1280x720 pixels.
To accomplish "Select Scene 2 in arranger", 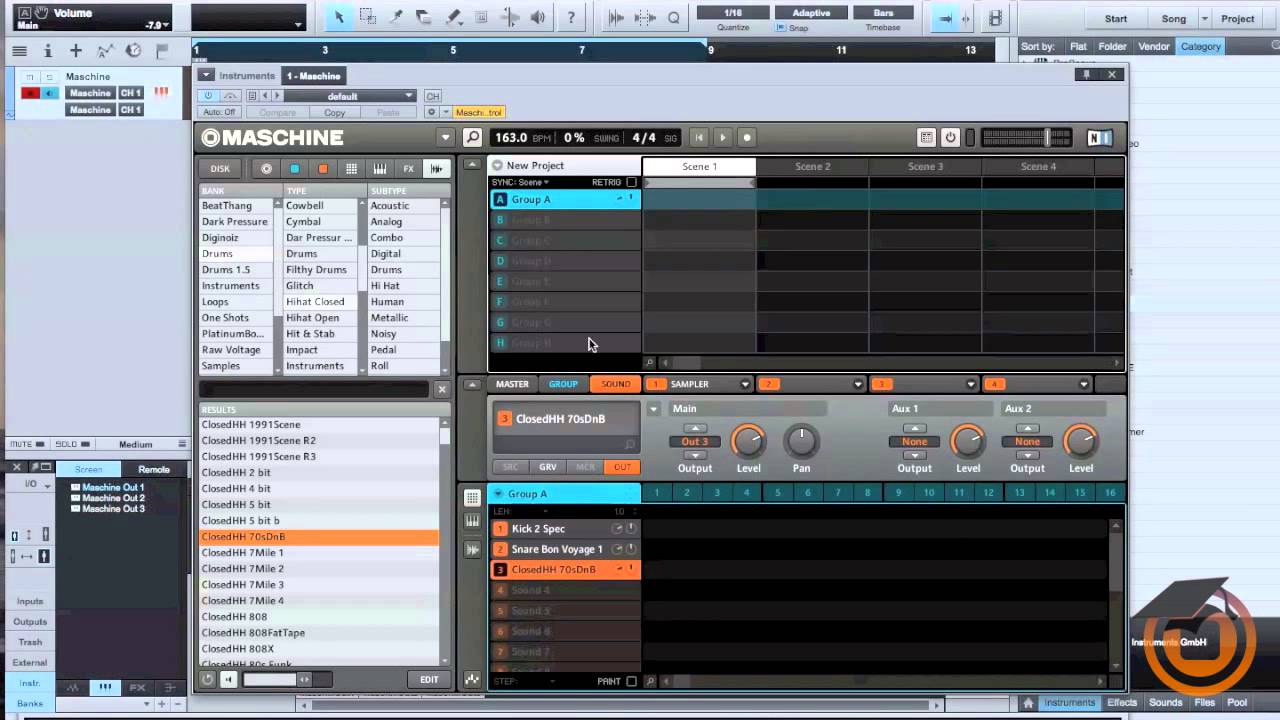I will [x=813, y=166].
